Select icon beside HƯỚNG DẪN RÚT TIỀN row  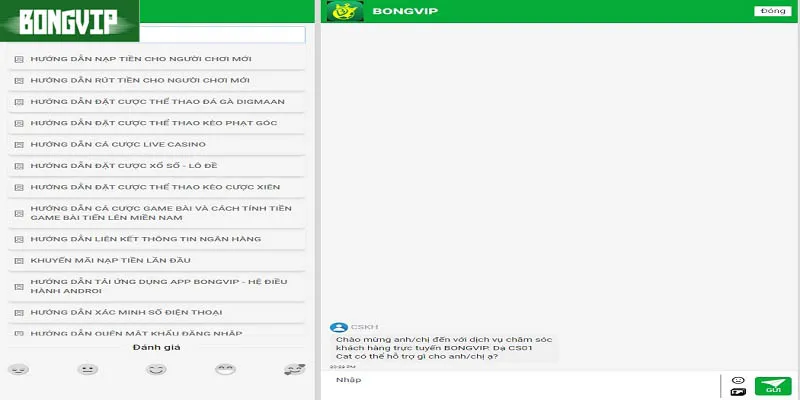coord(19,81)
